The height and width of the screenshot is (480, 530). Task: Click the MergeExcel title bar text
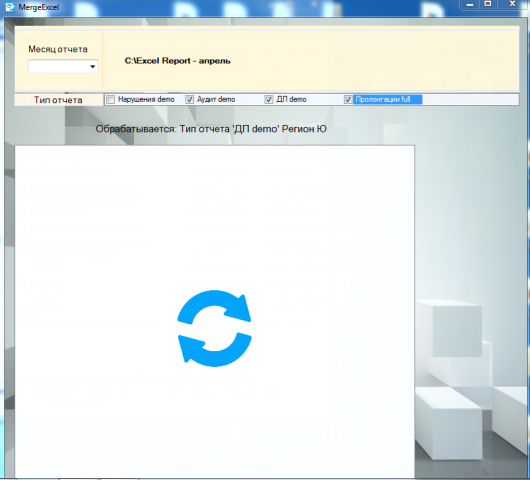(39, 7)
